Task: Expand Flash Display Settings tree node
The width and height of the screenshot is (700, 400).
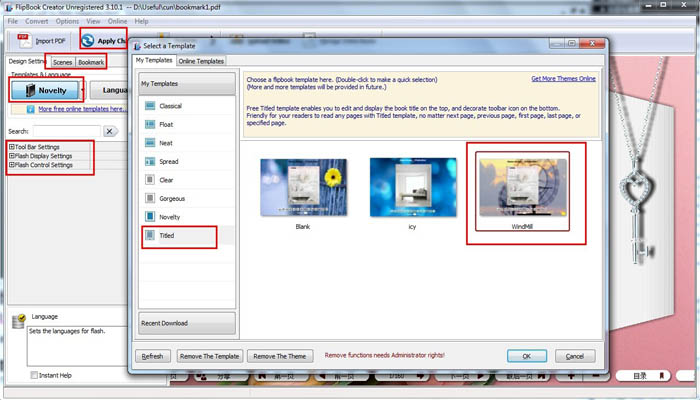Action: tap(12, 156)
